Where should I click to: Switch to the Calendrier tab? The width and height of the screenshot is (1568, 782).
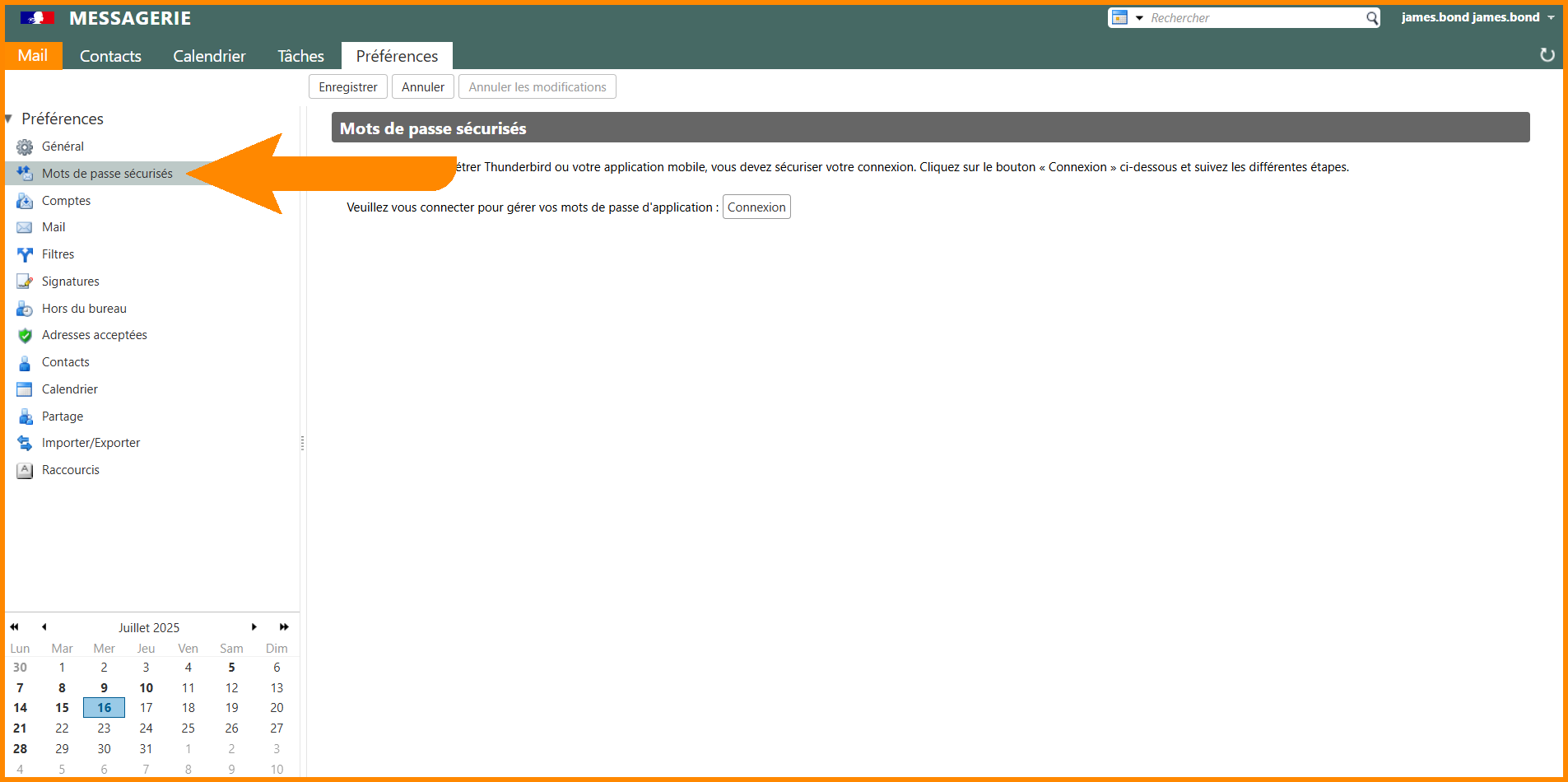click(x=209, y=56)
